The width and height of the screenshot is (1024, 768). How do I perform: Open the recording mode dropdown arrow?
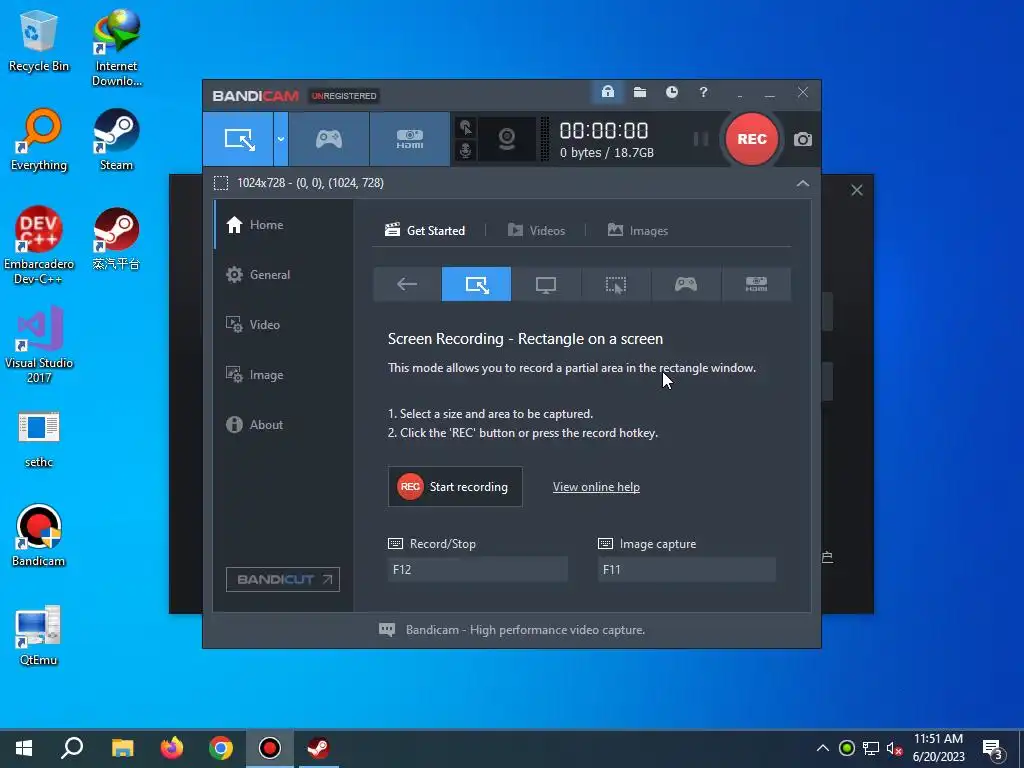[x=280, y=138]
